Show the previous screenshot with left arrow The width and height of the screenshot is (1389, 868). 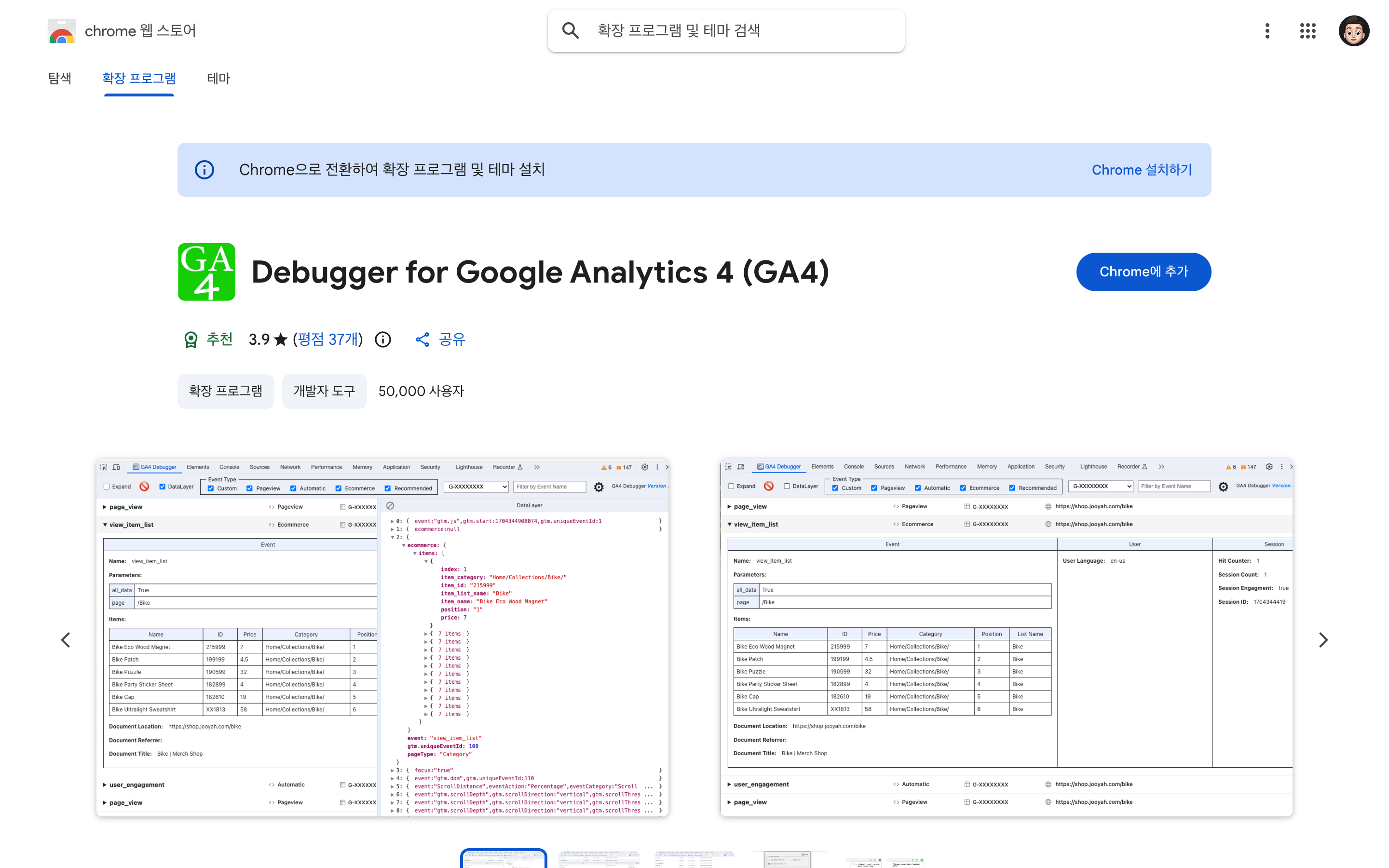(66, 639)
